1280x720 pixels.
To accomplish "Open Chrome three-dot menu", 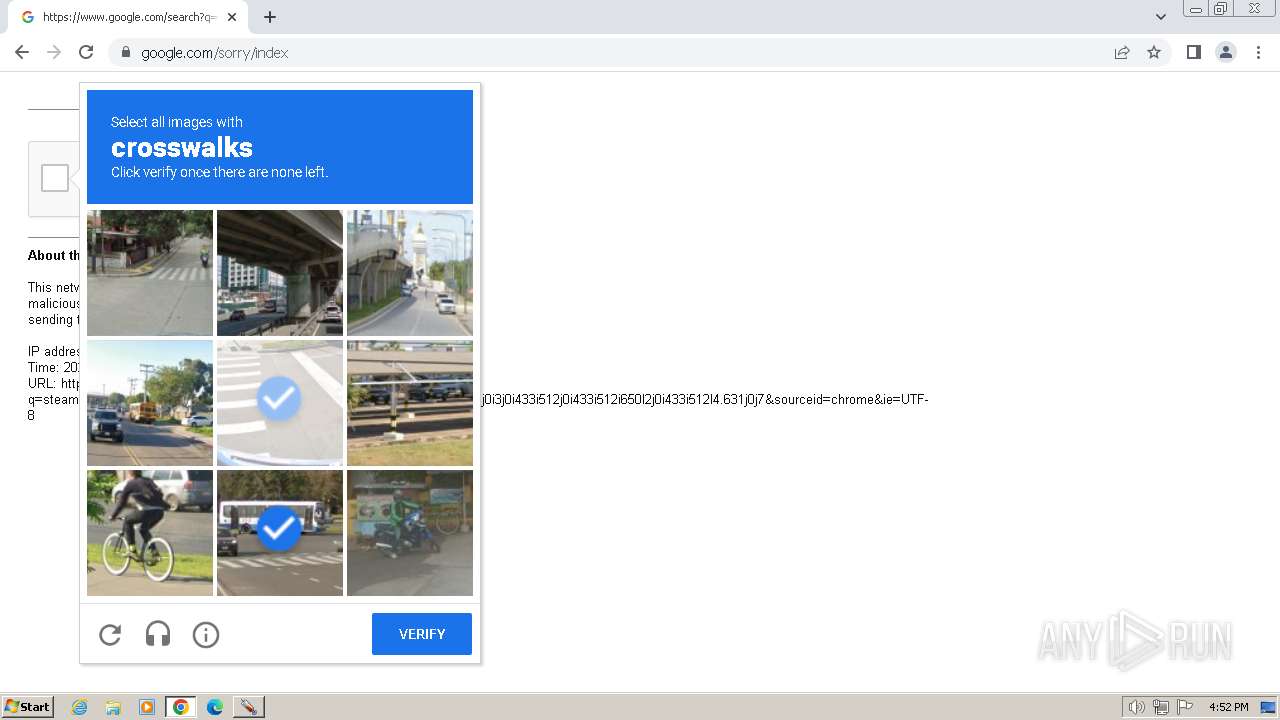I will click(x=1258, y=52).
